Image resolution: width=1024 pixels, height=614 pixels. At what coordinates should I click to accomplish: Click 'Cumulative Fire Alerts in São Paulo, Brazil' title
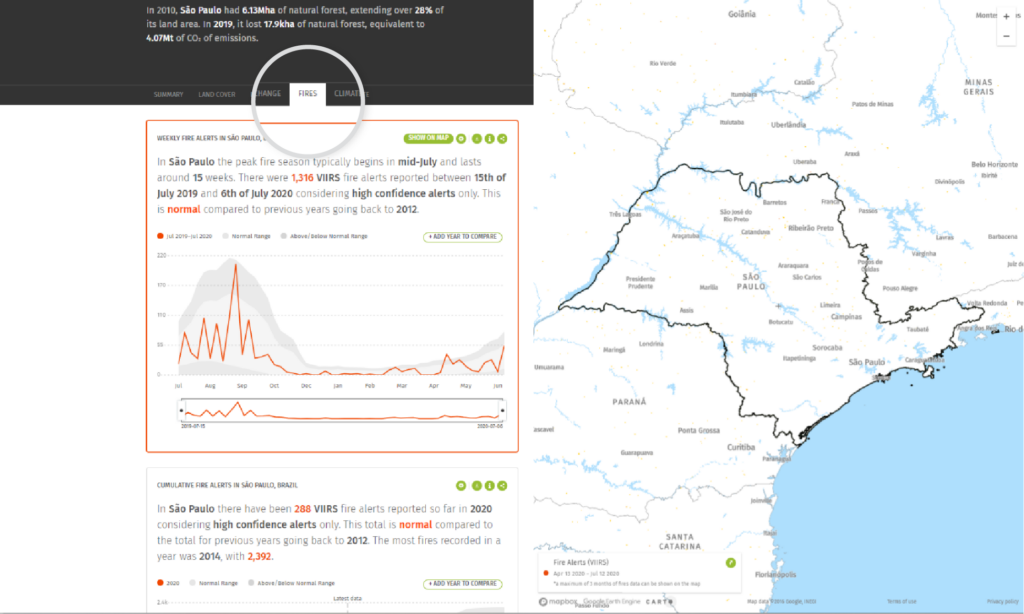227,485
